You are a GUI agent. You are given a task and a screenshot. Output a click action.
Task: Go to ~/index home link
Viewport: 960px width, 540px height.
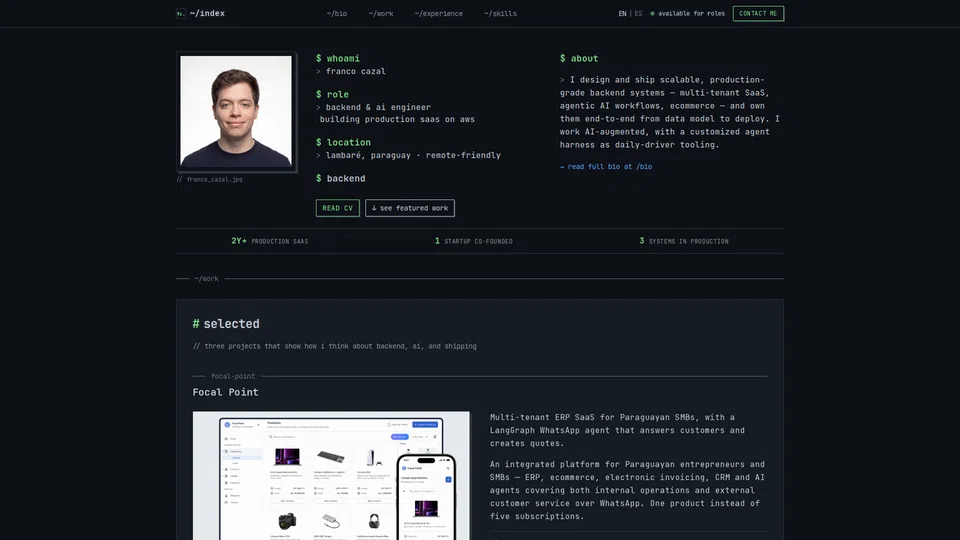[x=207, y=13]
